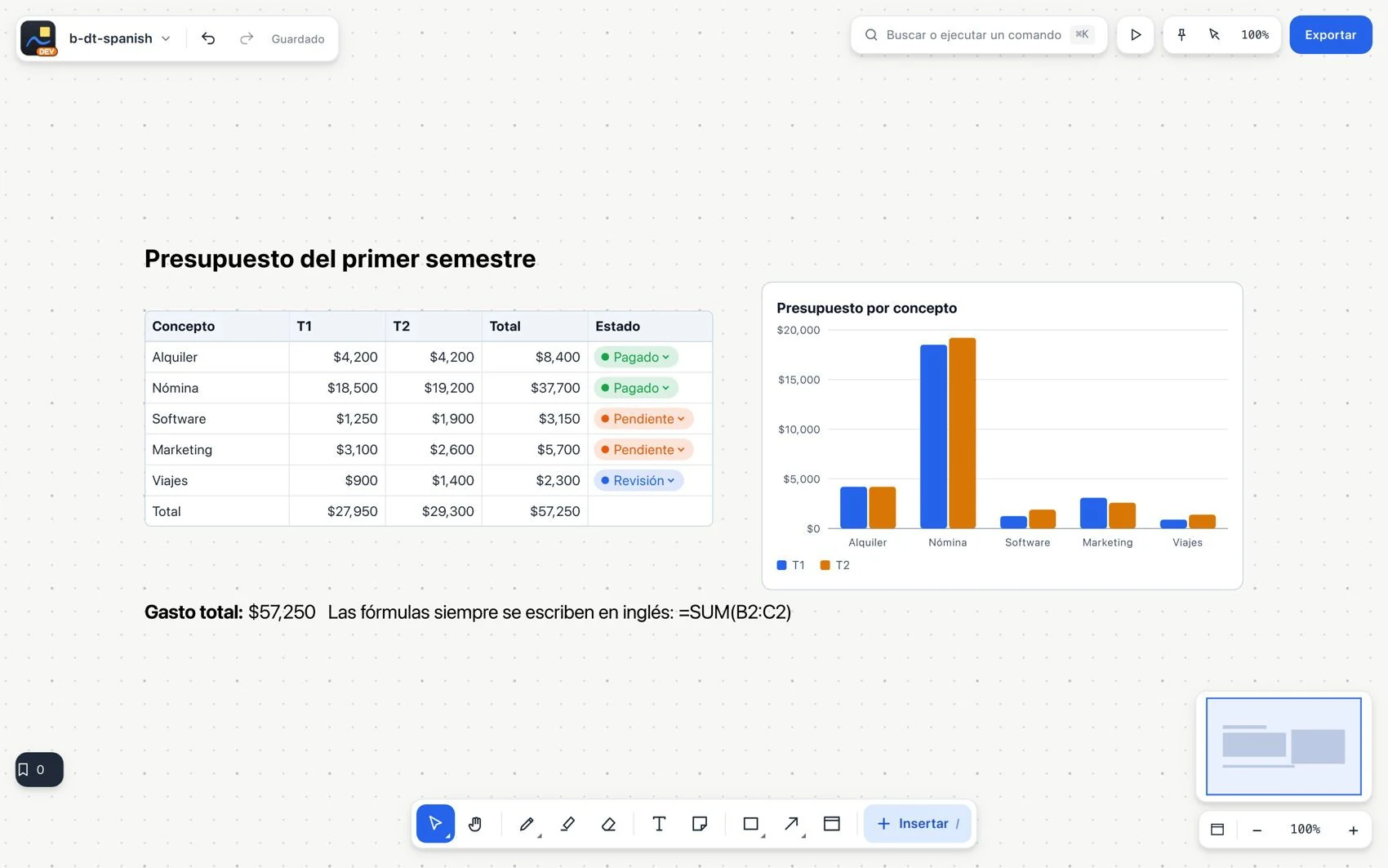Click the Insertar button
The width and height of the screenshot is (1388, 868).
coord(918,824)
